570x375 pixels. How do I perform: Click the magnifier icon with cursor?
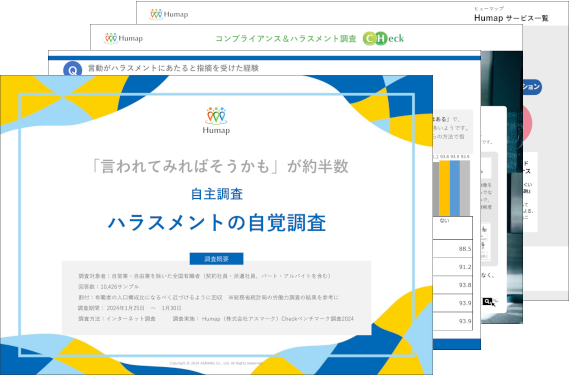(489, 302)
